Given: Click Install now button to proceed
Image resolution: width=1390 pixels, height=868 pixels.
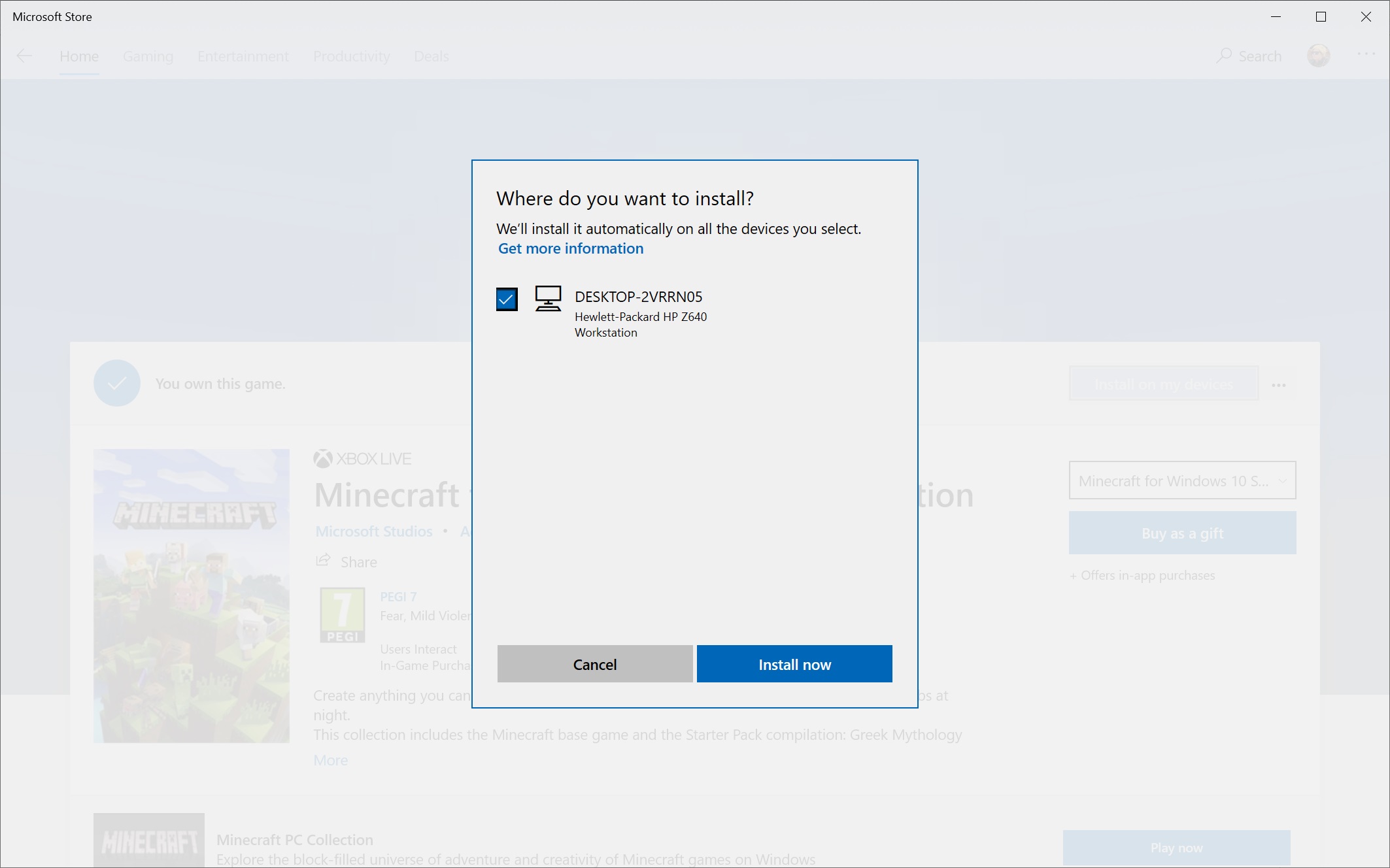Looking at the screenshot, I should point(795,663).
